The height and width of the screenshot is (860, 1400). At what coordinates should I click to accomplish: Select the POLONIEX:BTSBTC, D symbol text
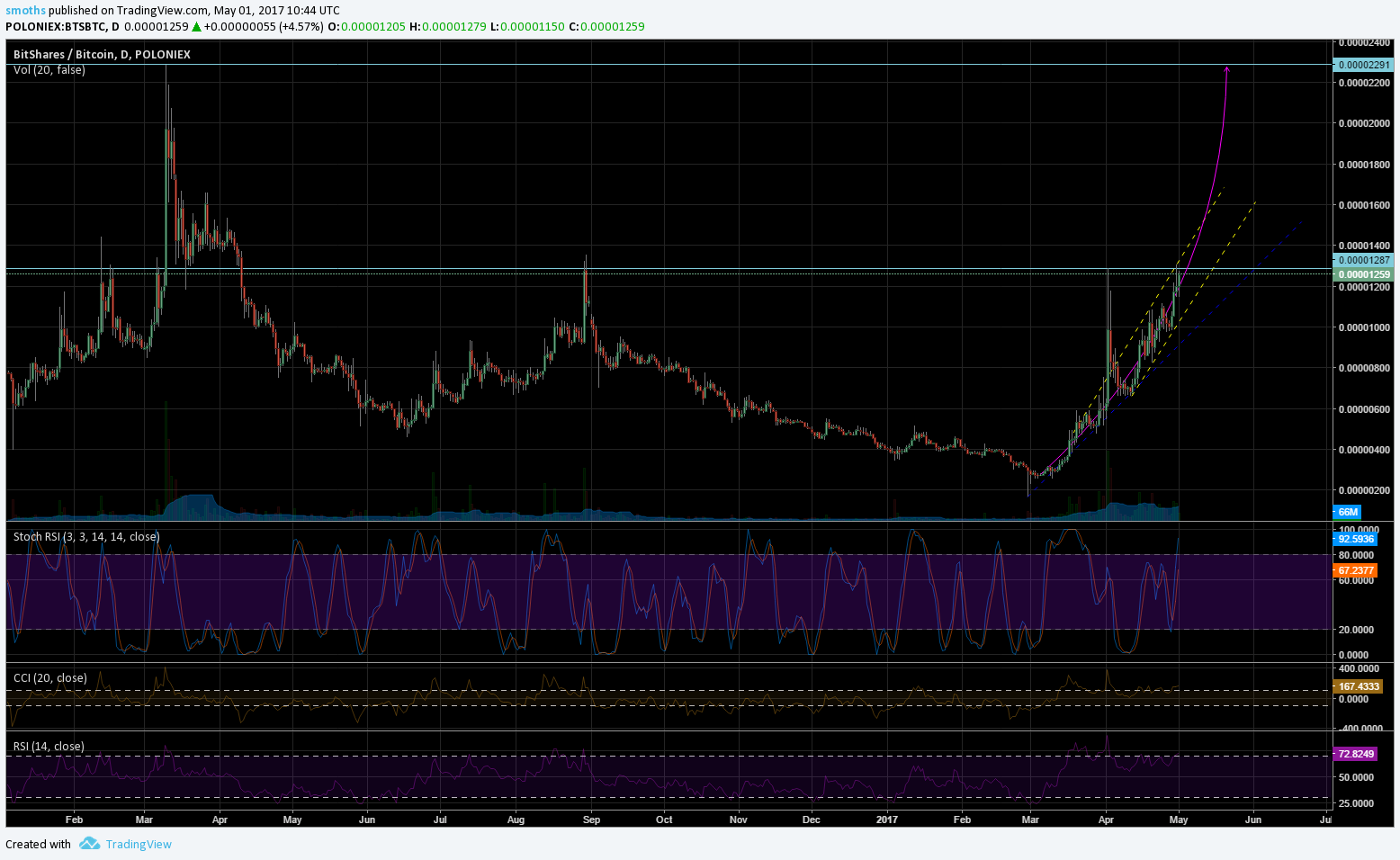tap(62, 26)
